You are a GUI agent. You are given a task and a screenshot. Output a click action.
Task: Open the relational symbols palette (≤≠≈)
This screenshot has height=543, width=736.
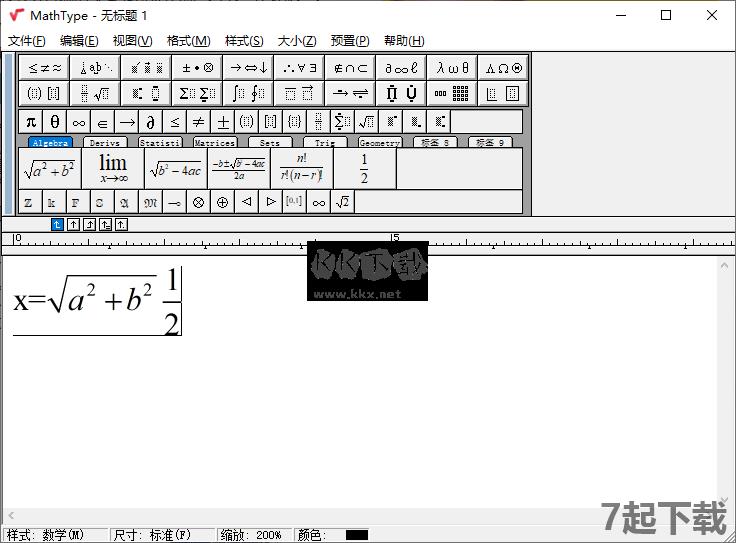click(44, 68)
